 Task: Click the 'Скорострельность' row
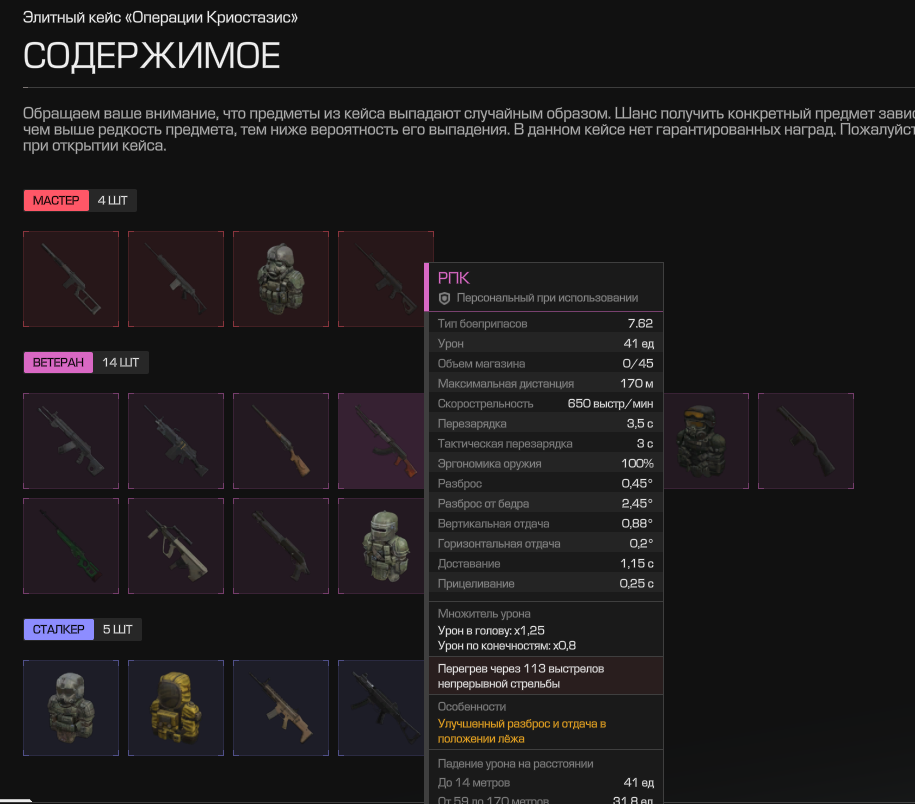pyautogui.click(x=546, y=404)
